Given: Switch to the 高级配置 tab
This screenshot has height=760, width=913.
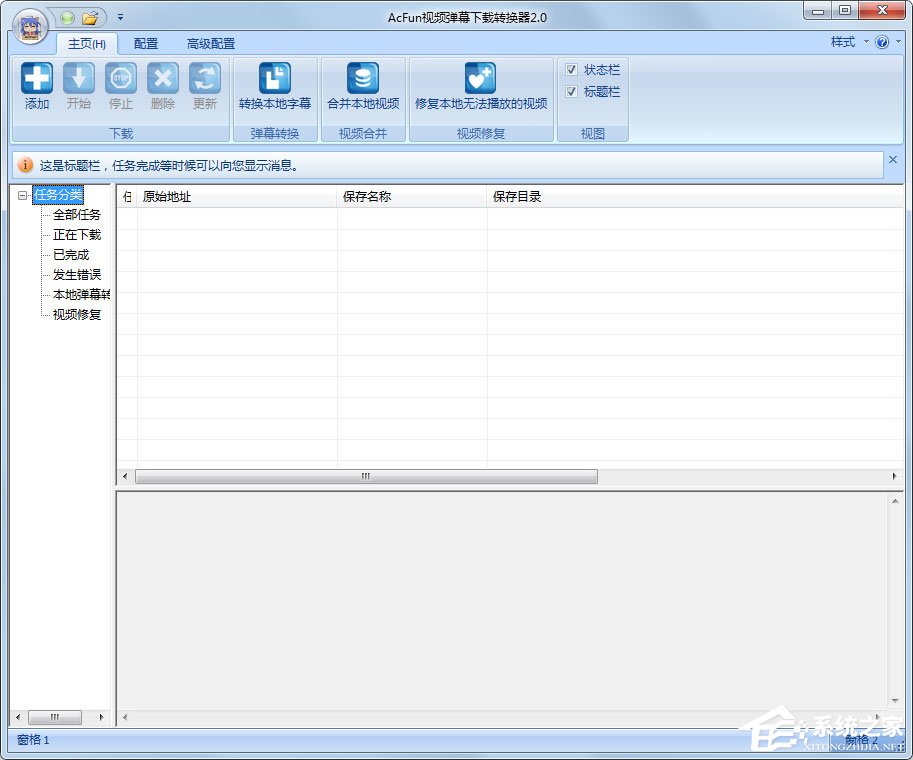Looking at the screenshot, I should tap(211, 44).
